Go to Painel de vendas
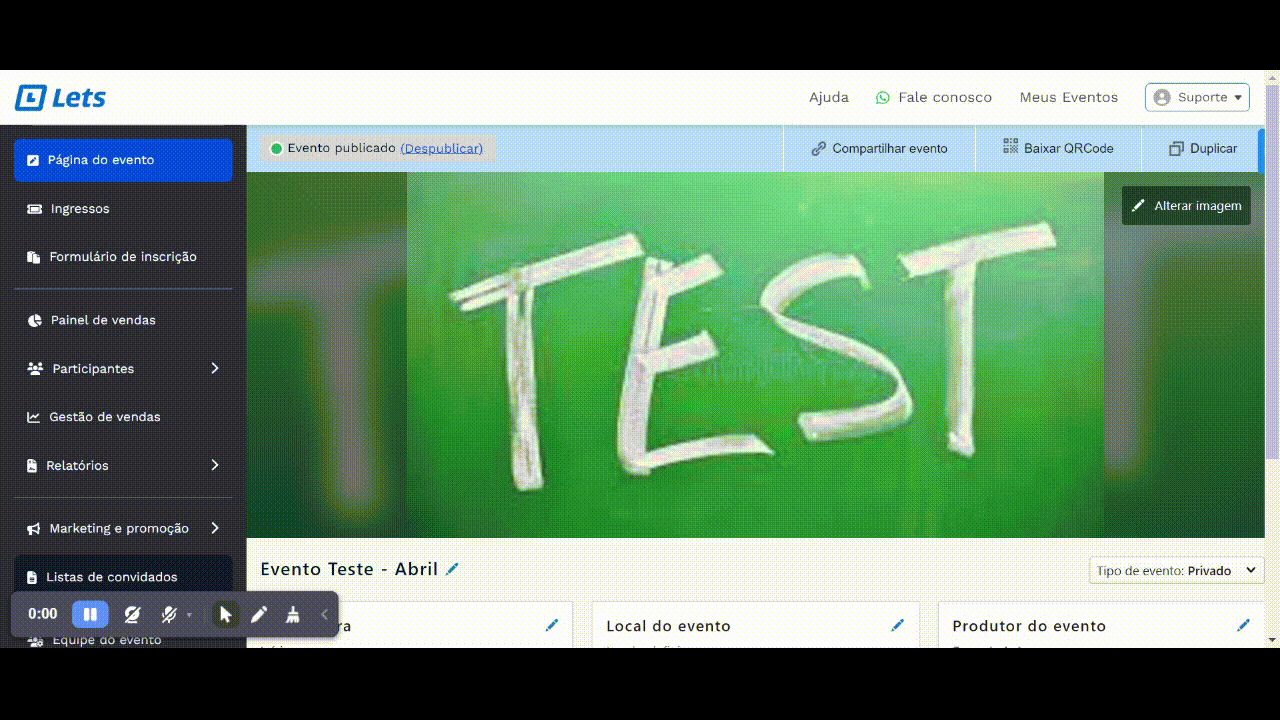1280x720 pixels. click(x=103, y=320)
